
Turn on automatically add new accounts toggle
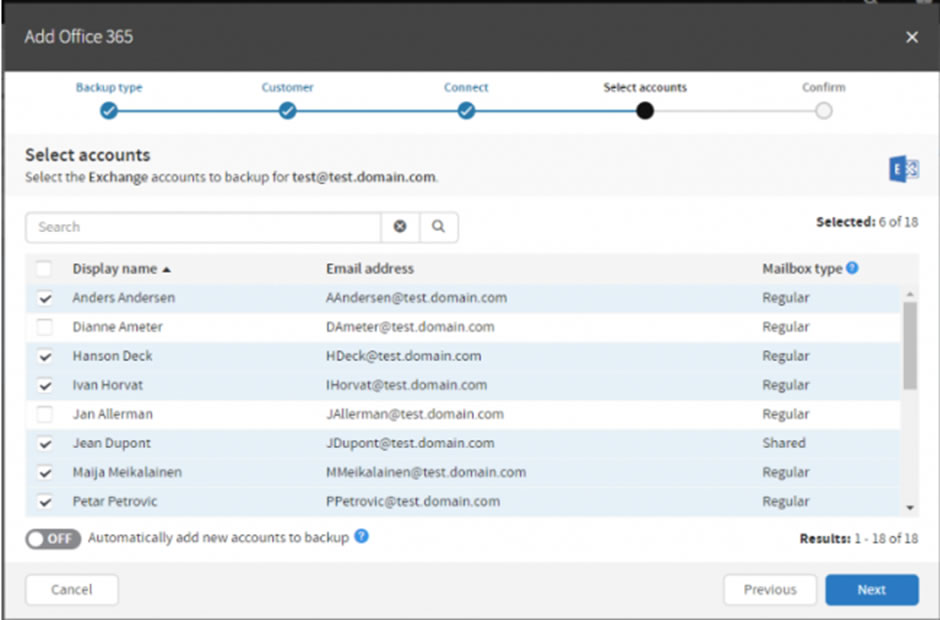(53, 538)
